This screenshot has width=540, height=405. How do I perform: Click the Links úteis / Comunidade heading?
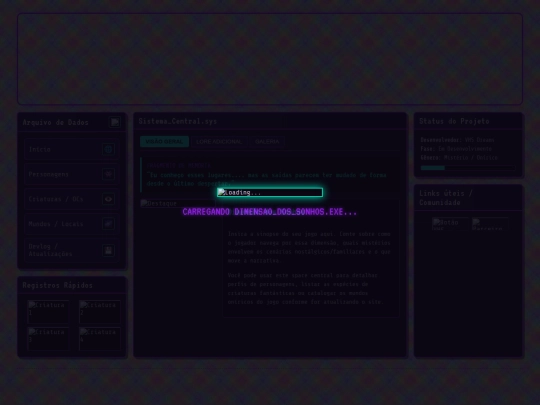pos(446,198)
